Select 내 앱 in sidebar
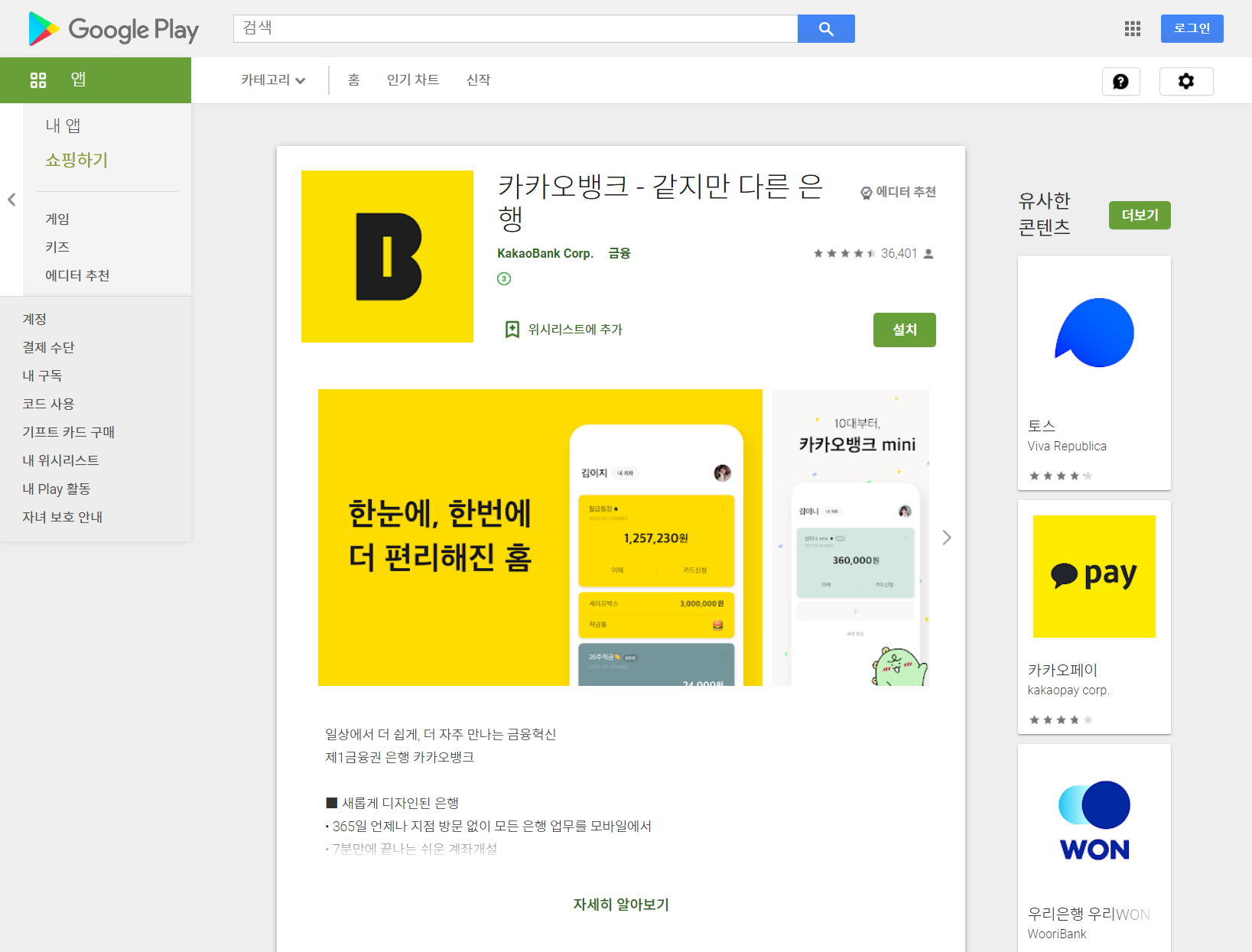The height and width of the screenshot is (952, 1252). click(x=63, y=125)
